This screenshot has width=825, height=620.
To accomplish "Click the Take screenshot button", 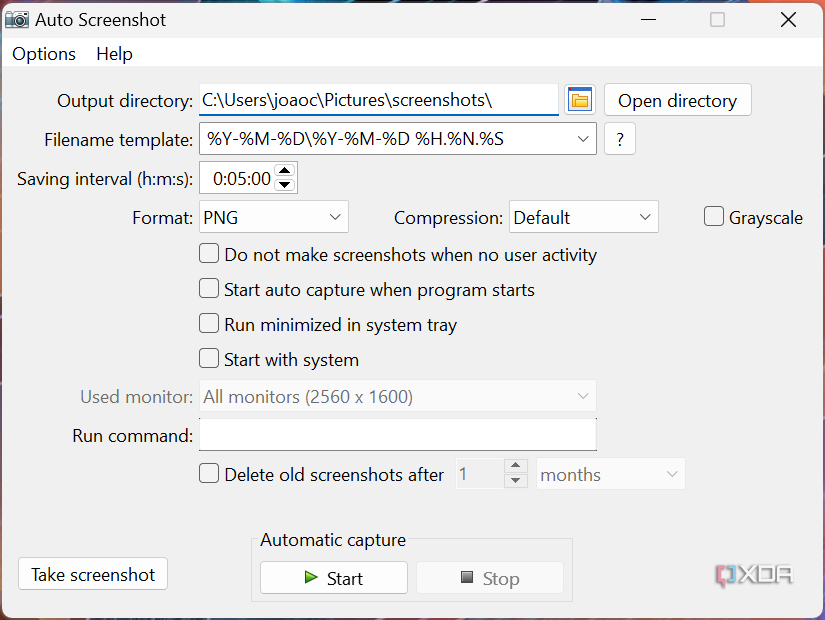I will point(92,574).
